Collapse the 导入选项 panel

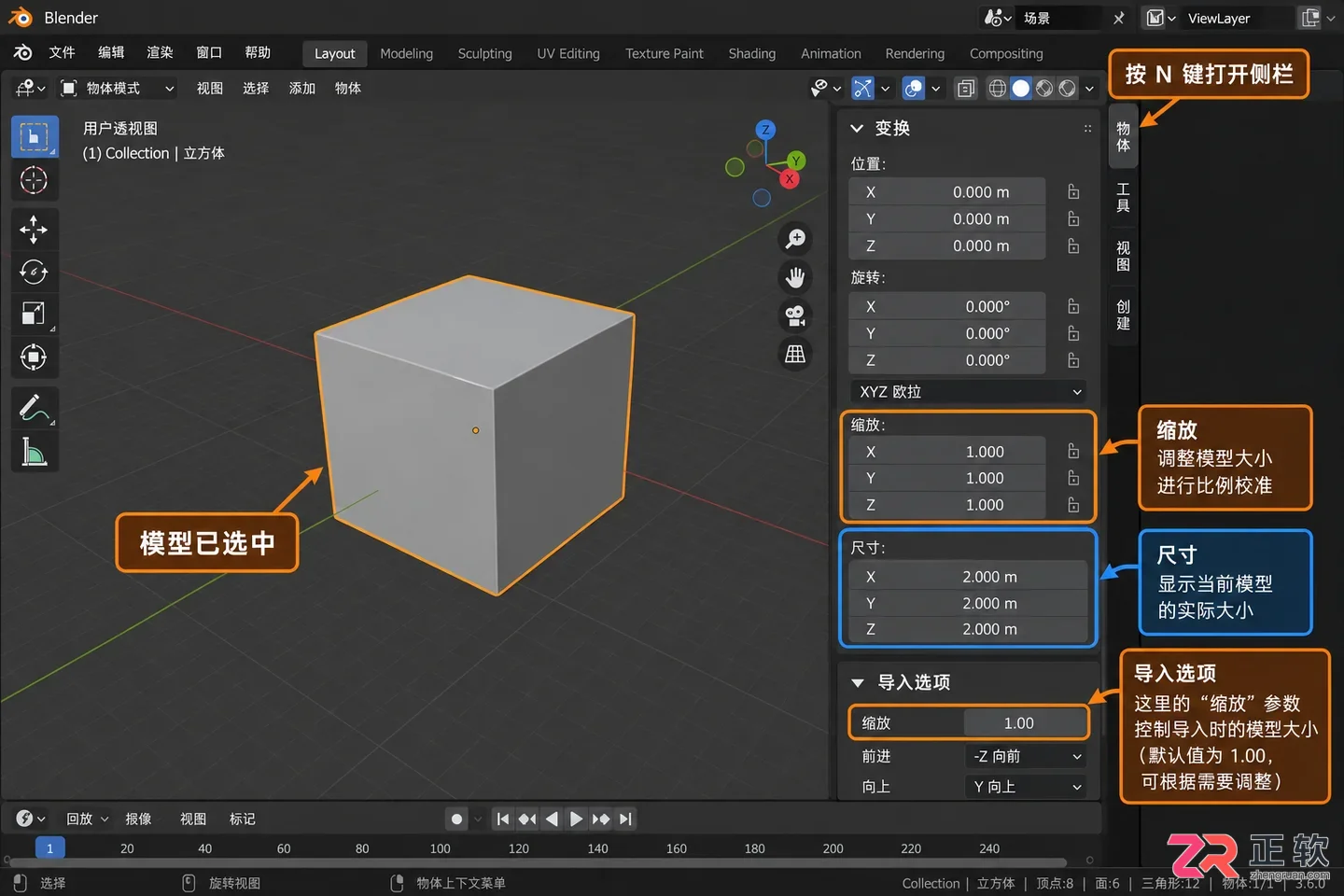(857, 683)
